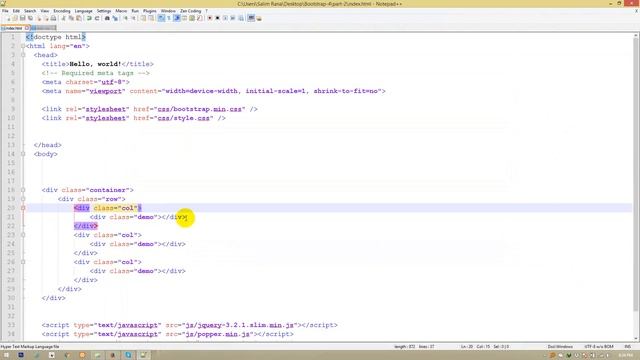
Task: Click Save Recorded Macro icon
Action: [241, 18]
